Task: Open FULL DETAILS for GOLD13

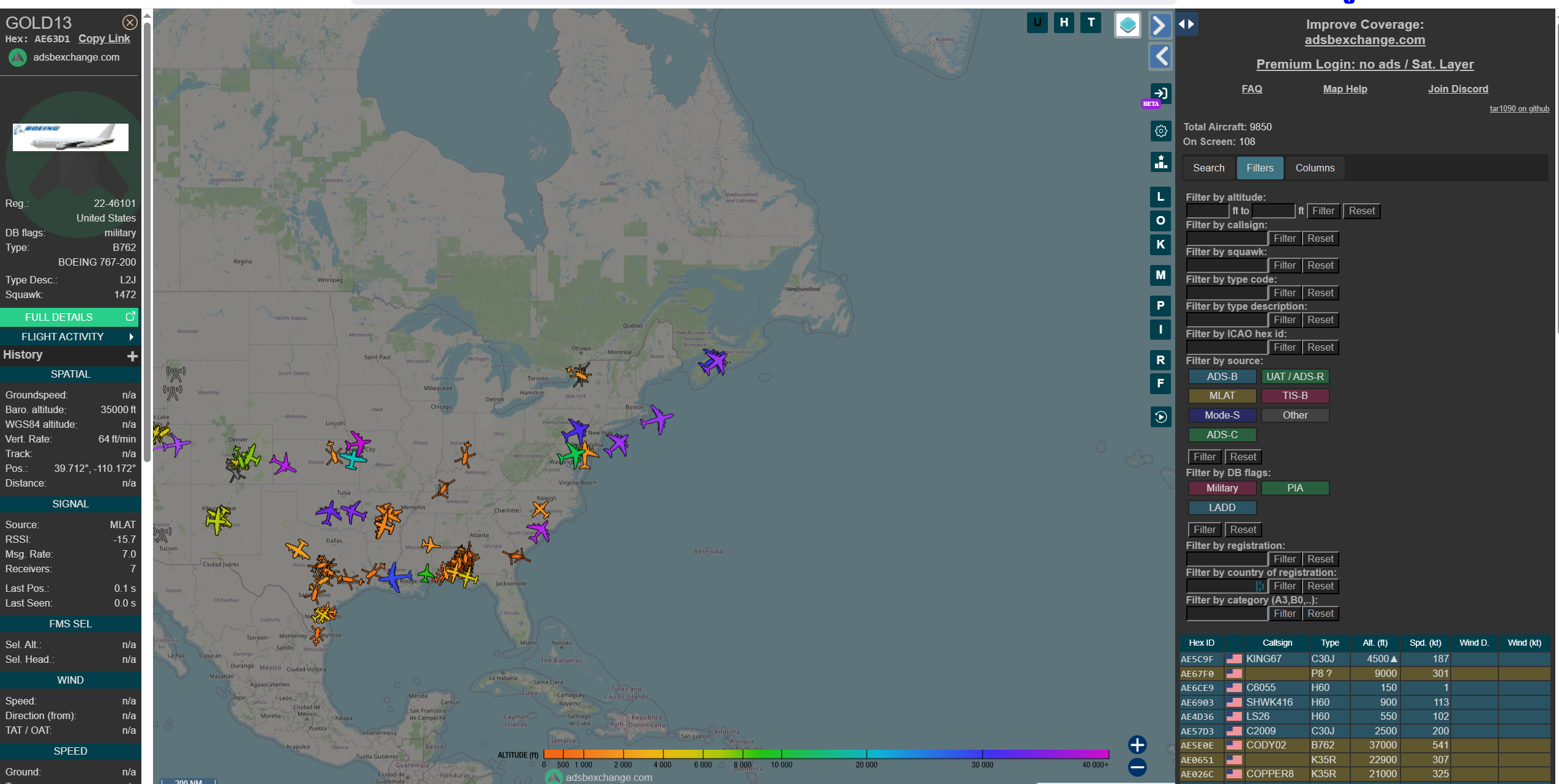Action: (x=70, y=317)
